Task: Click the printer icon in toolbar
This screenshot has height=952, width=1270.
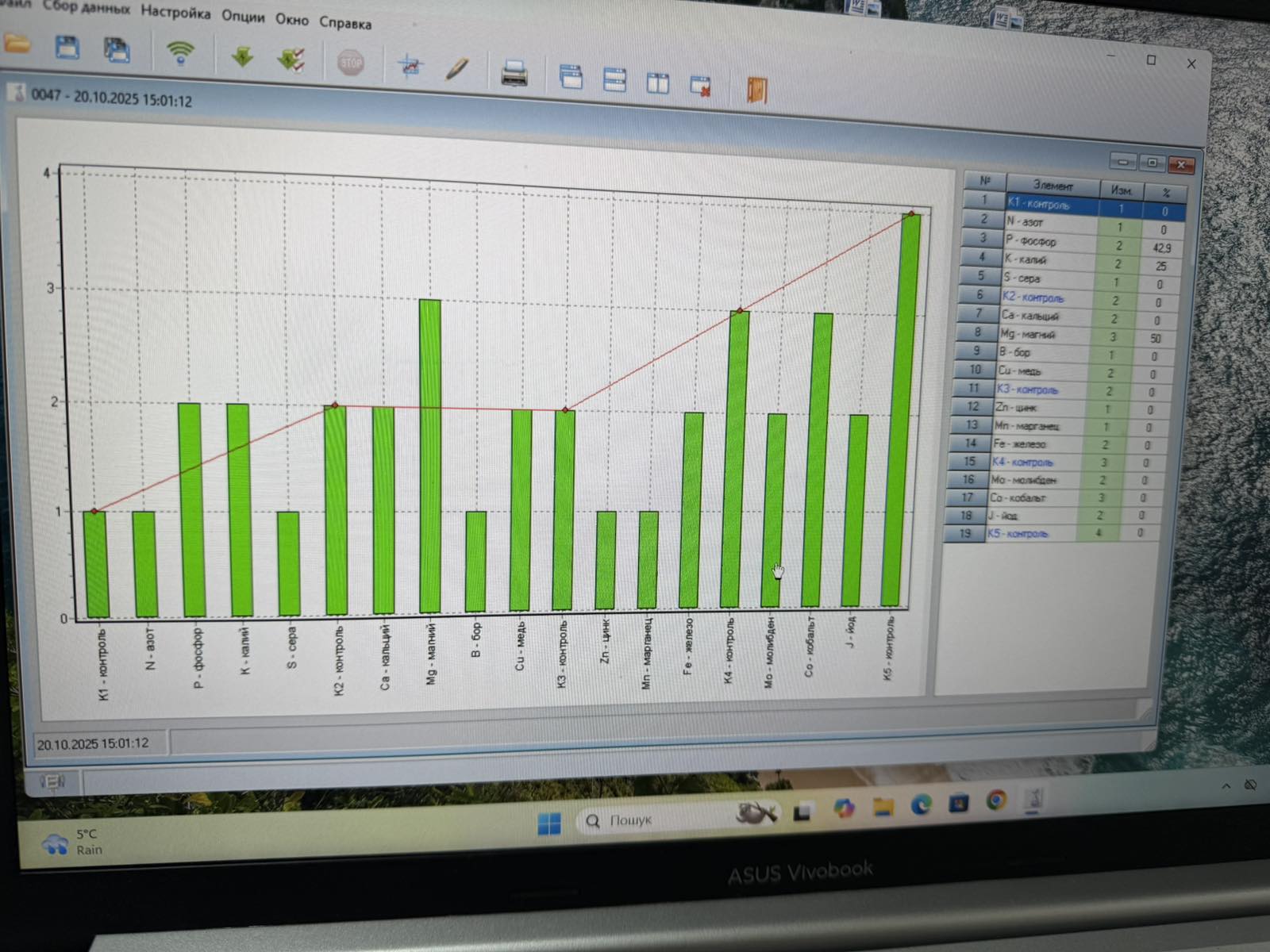Action: tap(514, 74)
